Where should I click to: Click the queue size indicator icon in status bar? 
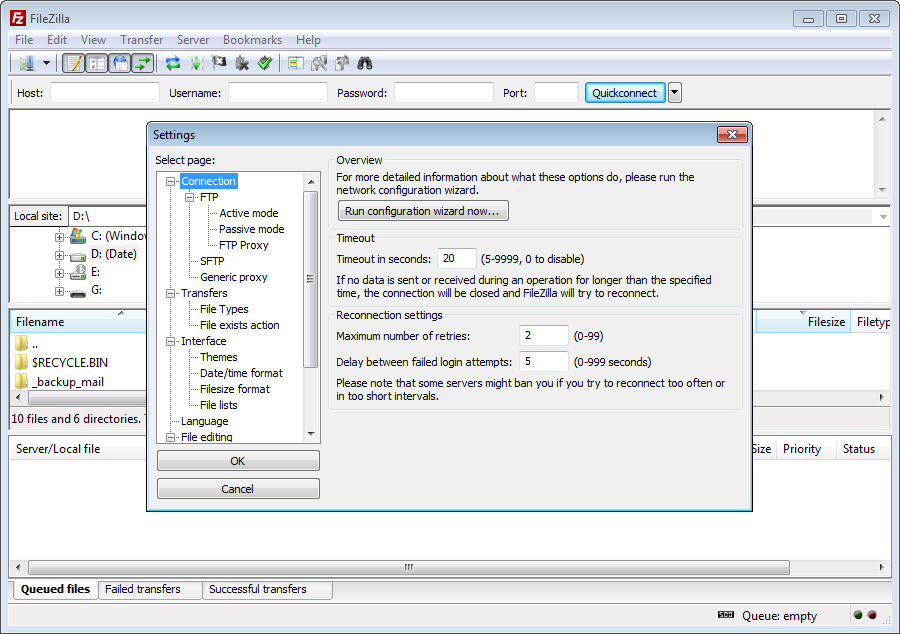(726, 615)
